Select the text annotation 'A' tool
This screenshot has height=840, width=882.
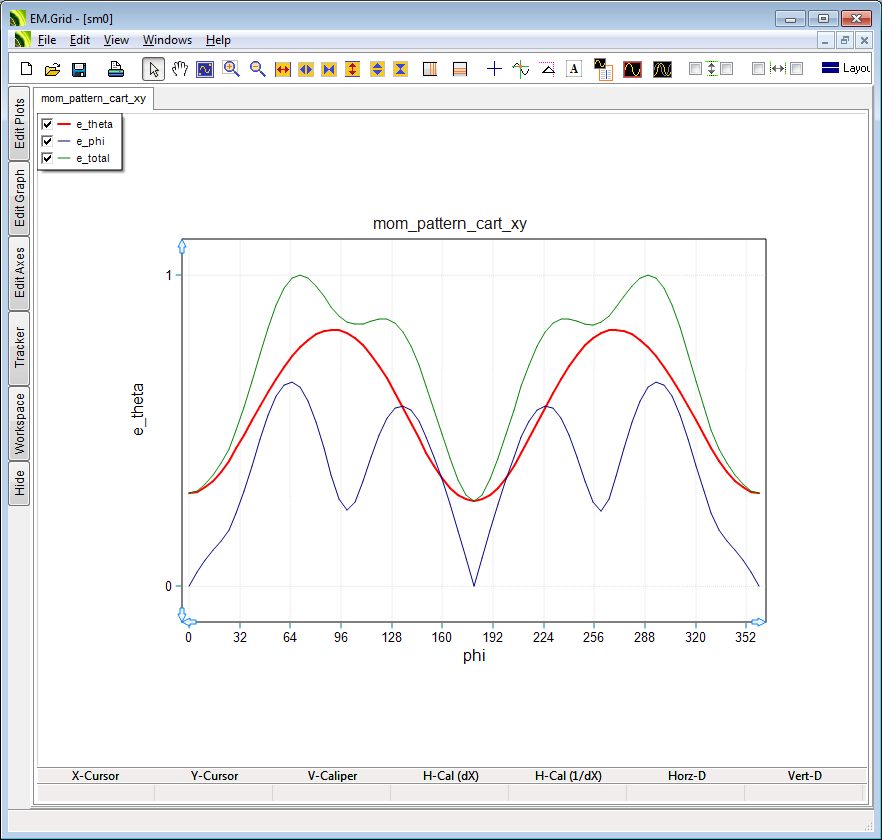(574, 69)
